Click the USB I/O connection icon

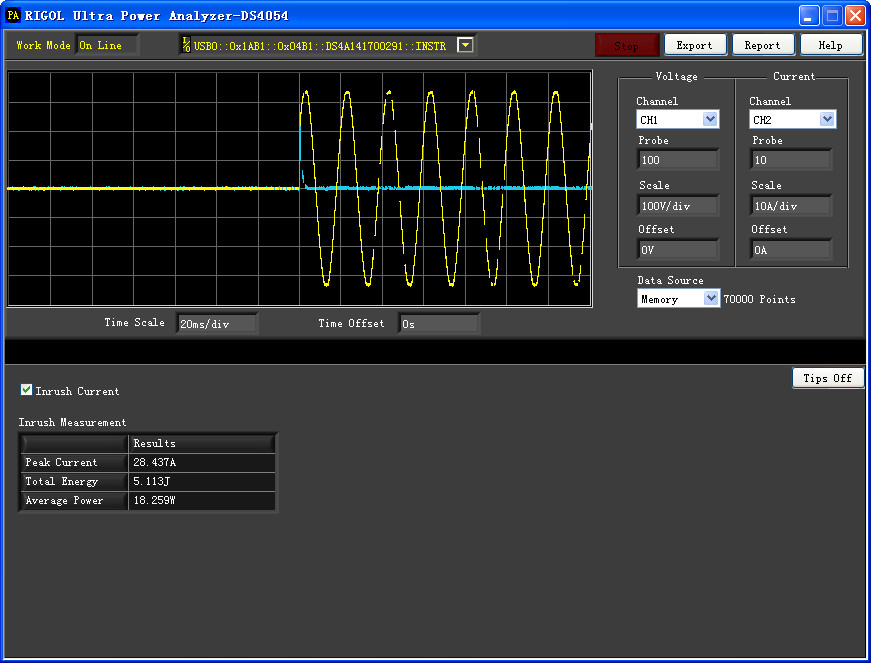coord(186,45)
